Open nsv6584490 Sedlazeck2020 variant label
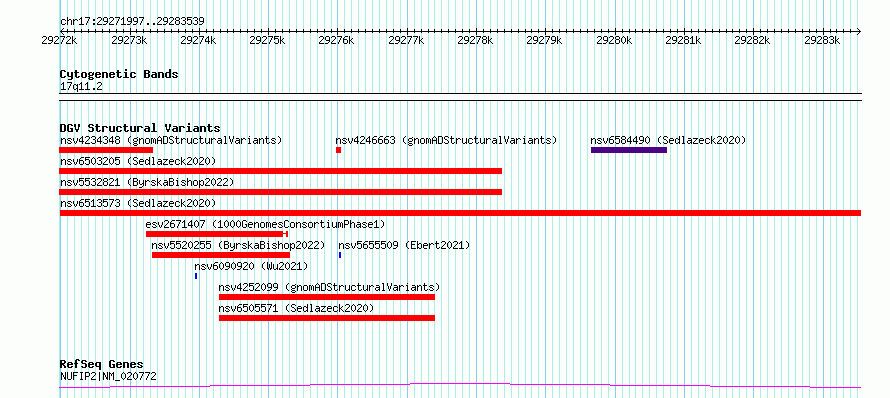Viewport: 890px width, 398px height. (x=668, y=140)
